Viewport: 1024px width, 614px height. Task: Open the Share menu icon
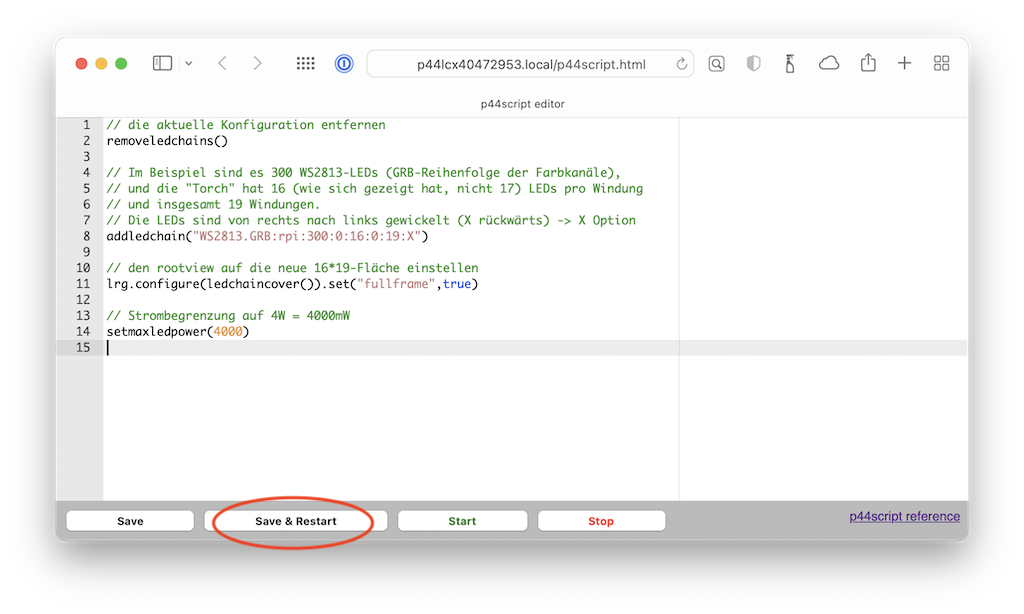[867, 62]
